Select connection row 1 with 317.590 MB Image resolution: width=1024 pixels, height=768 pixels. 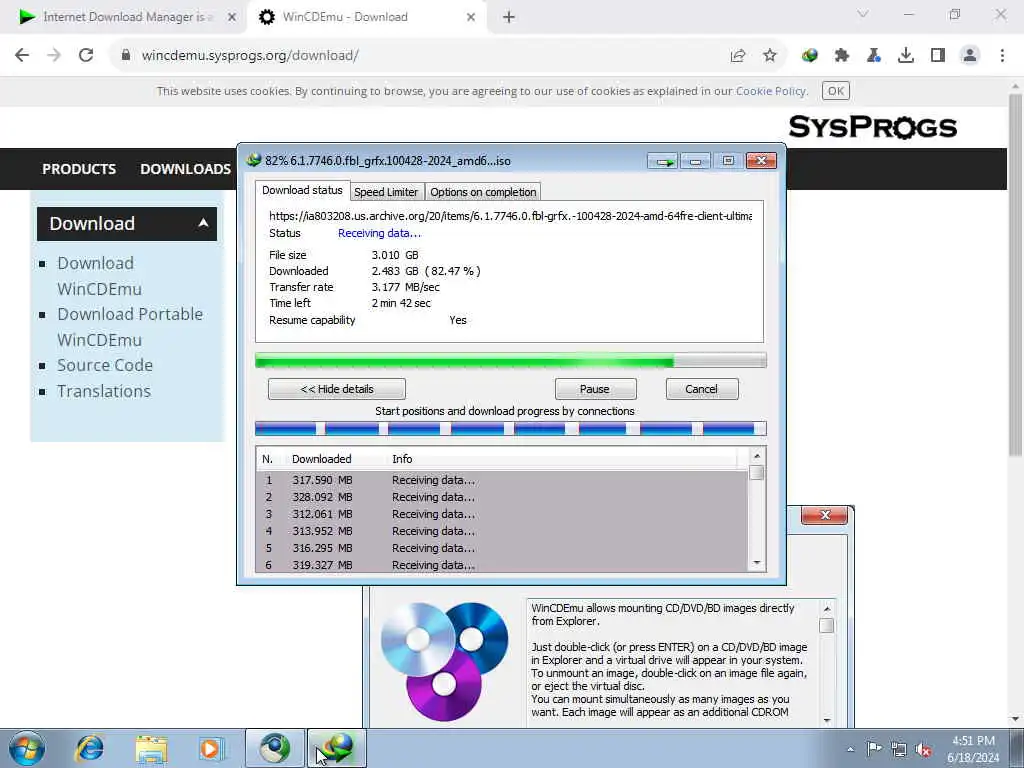click(x=502, y=480)
